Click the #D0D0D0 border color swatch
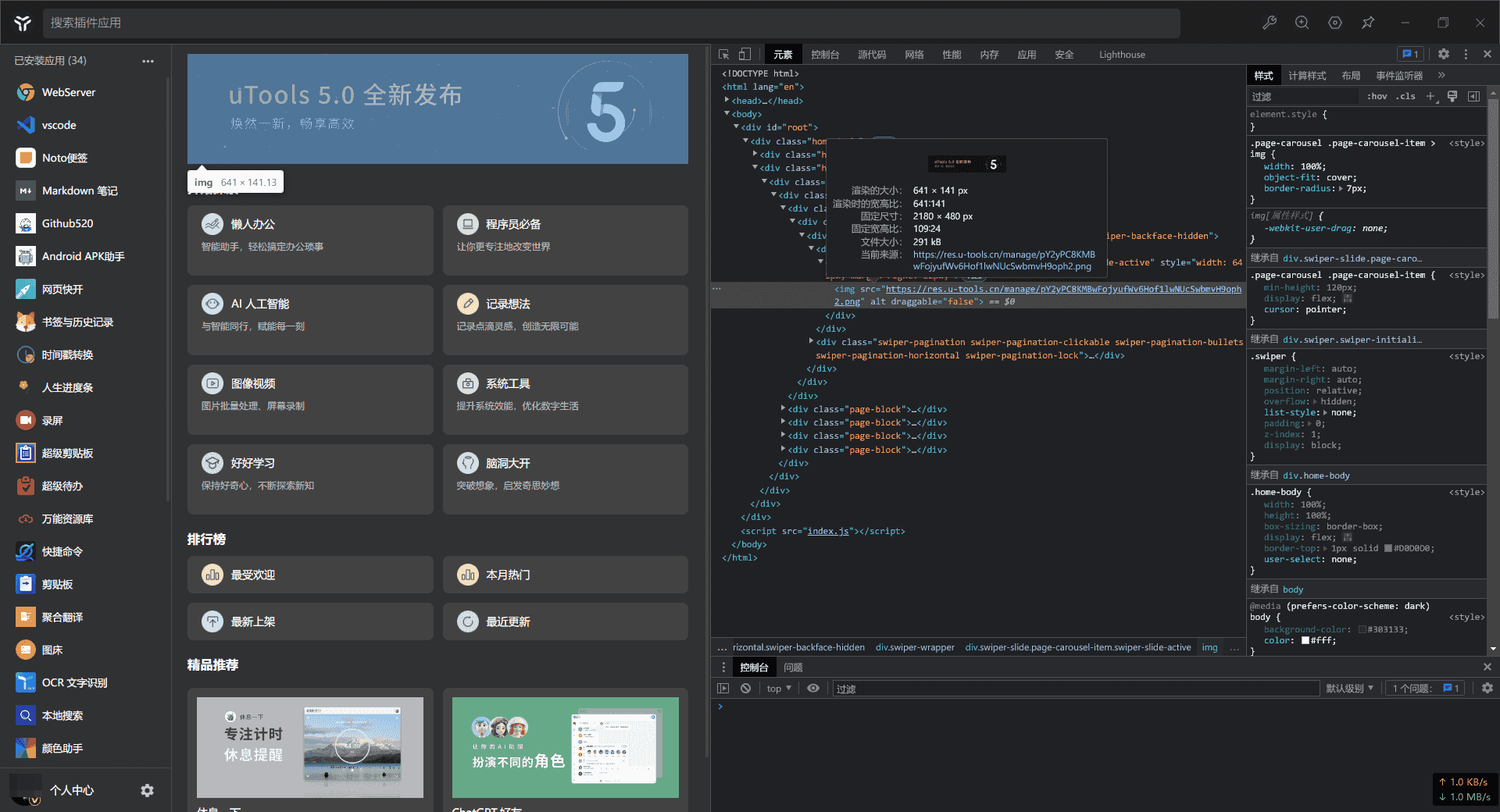Viewport: 1500px width, 812px height. [1388, 548]
